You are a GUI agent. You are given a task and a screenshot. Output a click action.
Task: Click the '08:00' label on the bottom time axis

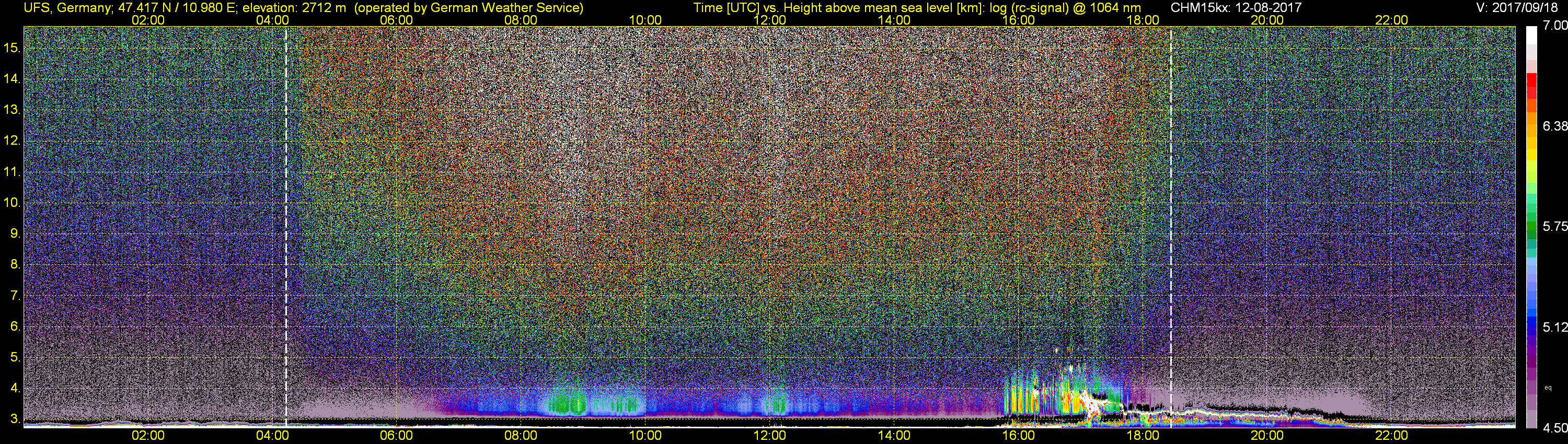(521, 436)
